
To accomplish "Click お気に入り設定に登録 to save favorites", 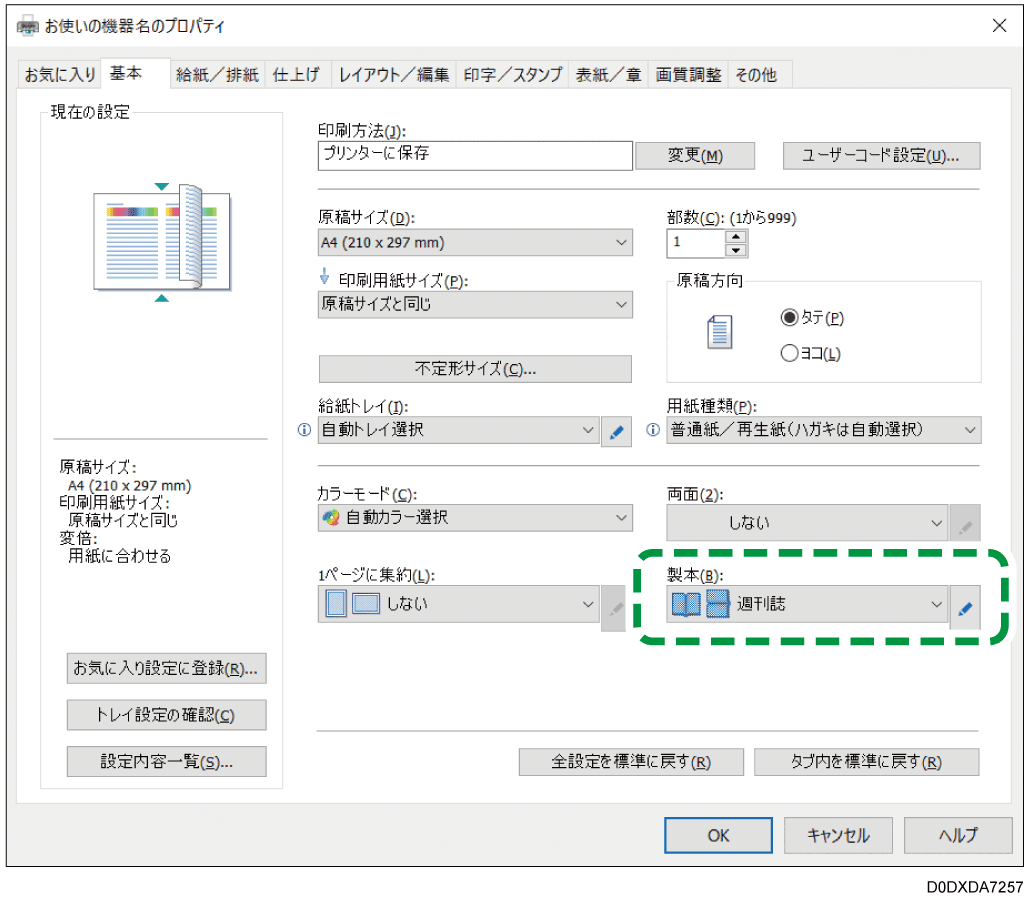I will click(166, 668).
